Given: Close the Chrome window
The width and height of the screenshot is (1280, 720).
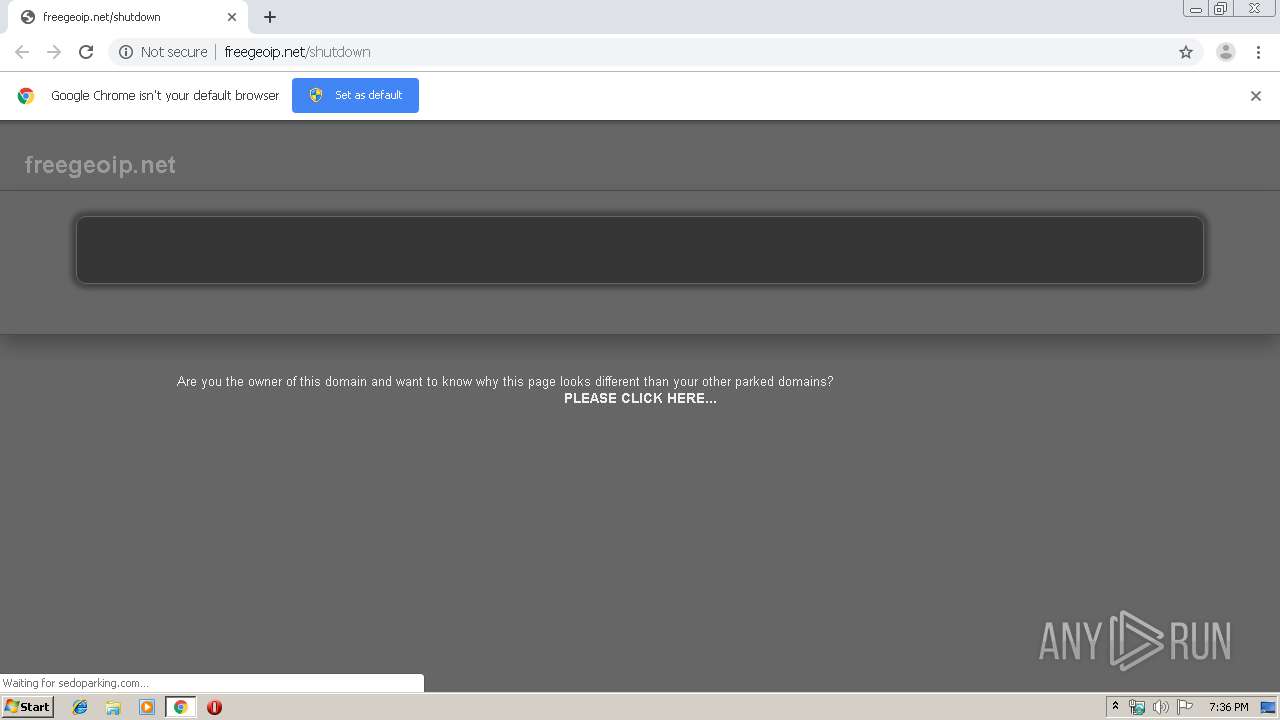Looking at the screenshot, I should point(1254,9).
